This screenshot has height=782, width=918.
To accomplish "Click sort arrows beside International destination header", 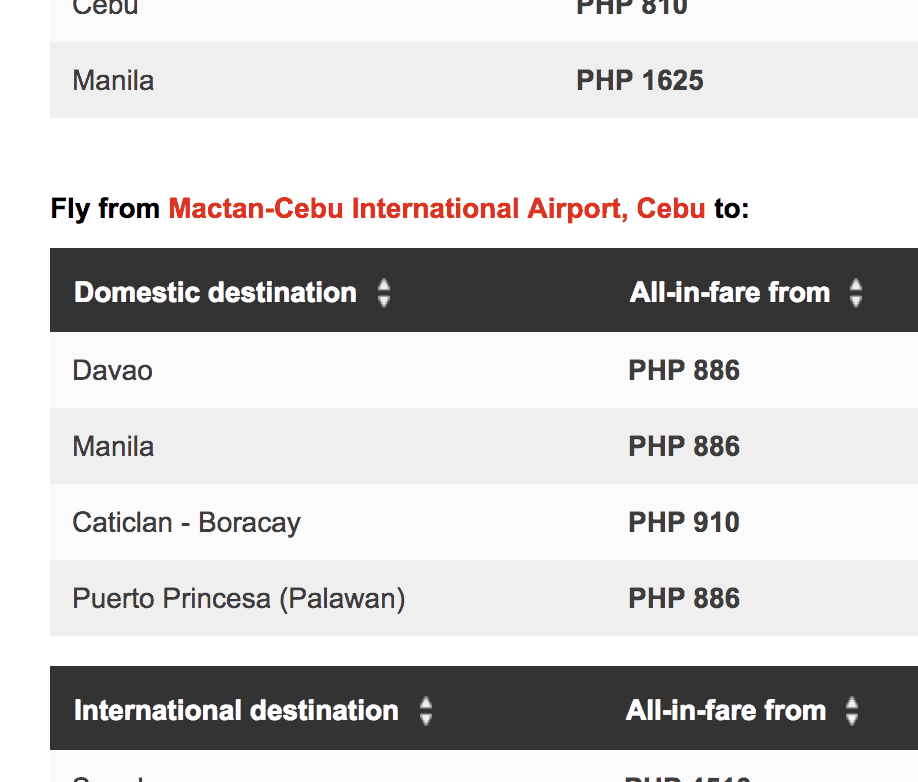I will pos(426,711).
